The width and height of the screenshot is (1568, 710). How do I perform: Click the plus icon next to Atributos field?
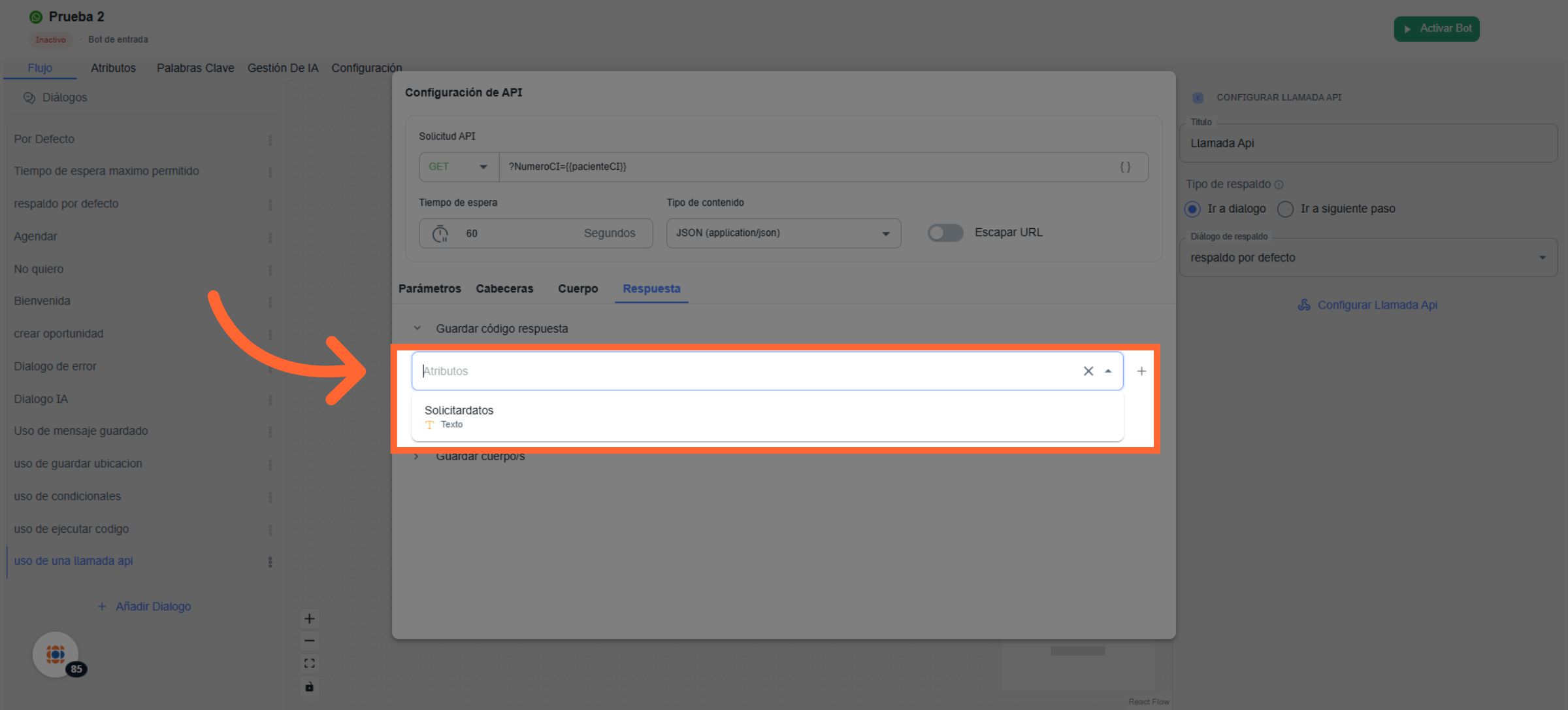[x=1141, y=371]
